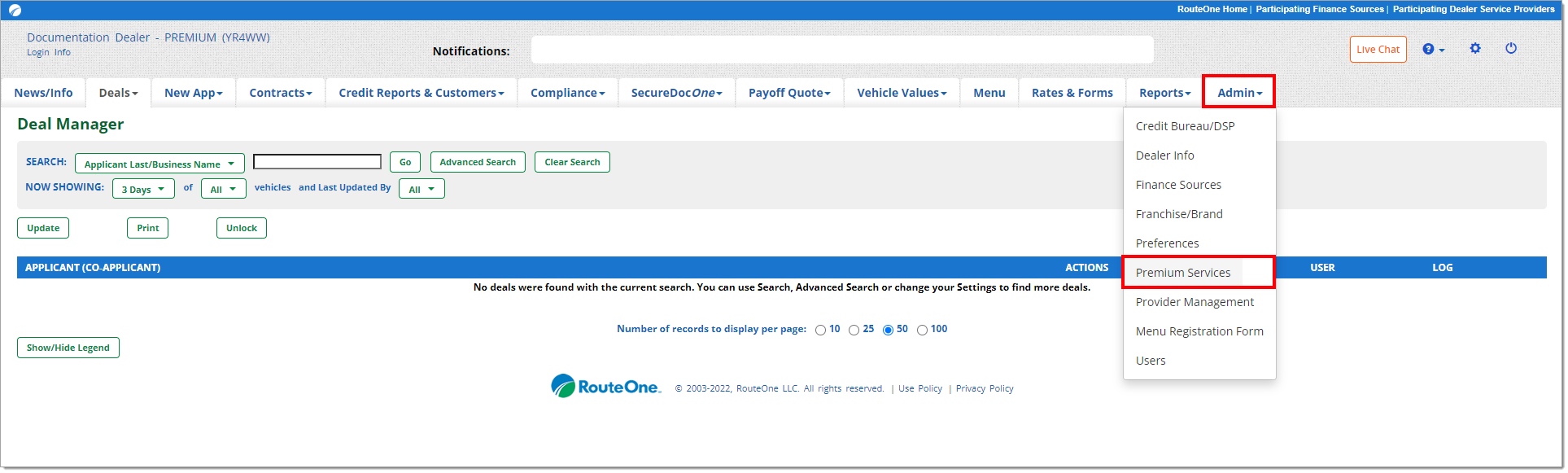
Task: Select 10 records per page
Action: pyautogui.click(x=820, y=330)
